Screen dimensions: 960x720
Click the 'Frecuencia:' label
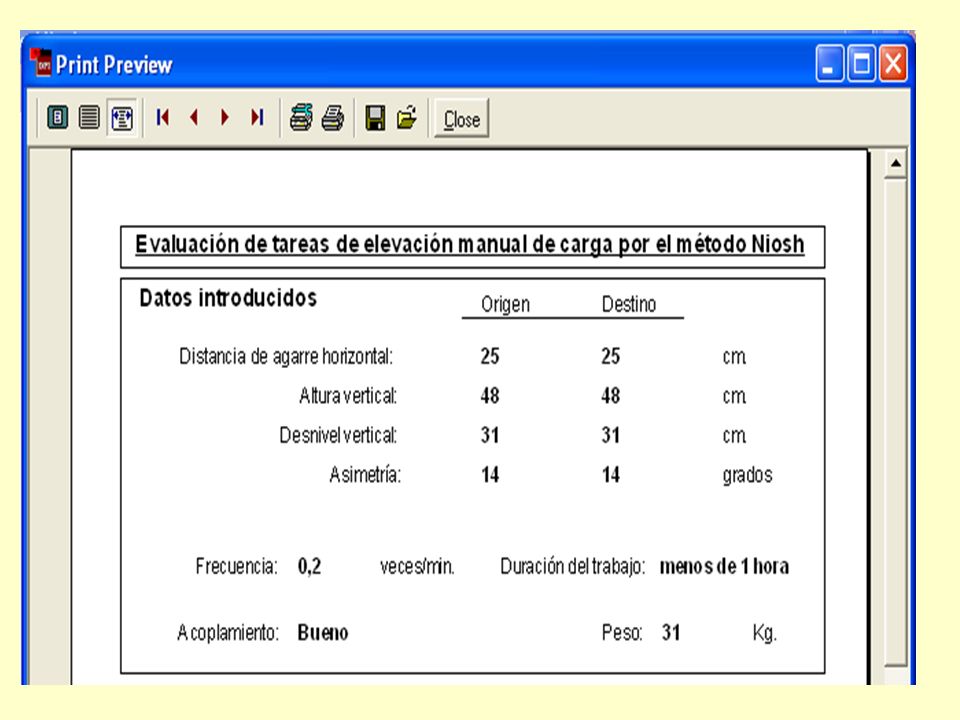[236, 566]
